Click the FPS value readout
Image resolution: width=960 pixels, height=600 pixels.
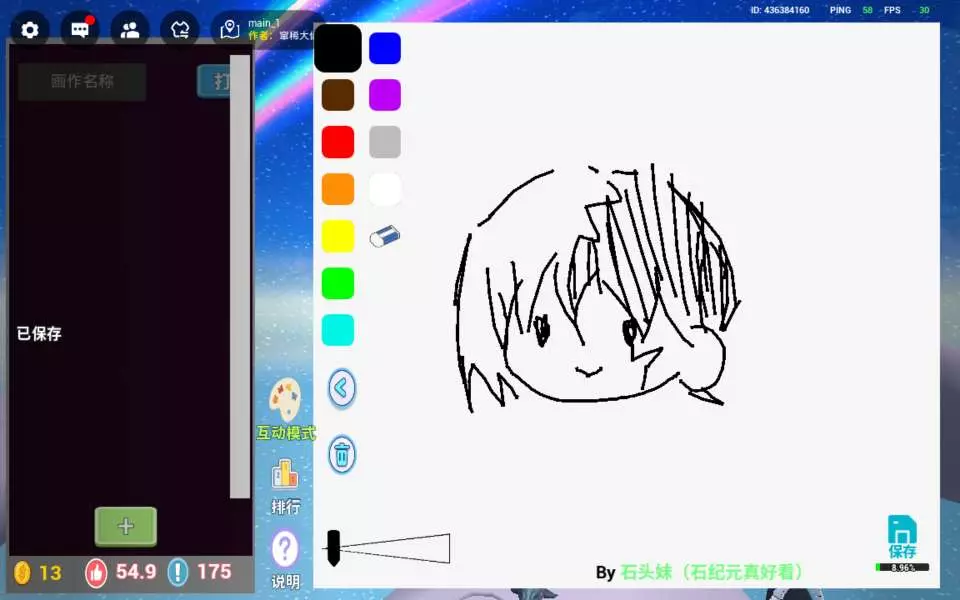click(x=924, y=10)
